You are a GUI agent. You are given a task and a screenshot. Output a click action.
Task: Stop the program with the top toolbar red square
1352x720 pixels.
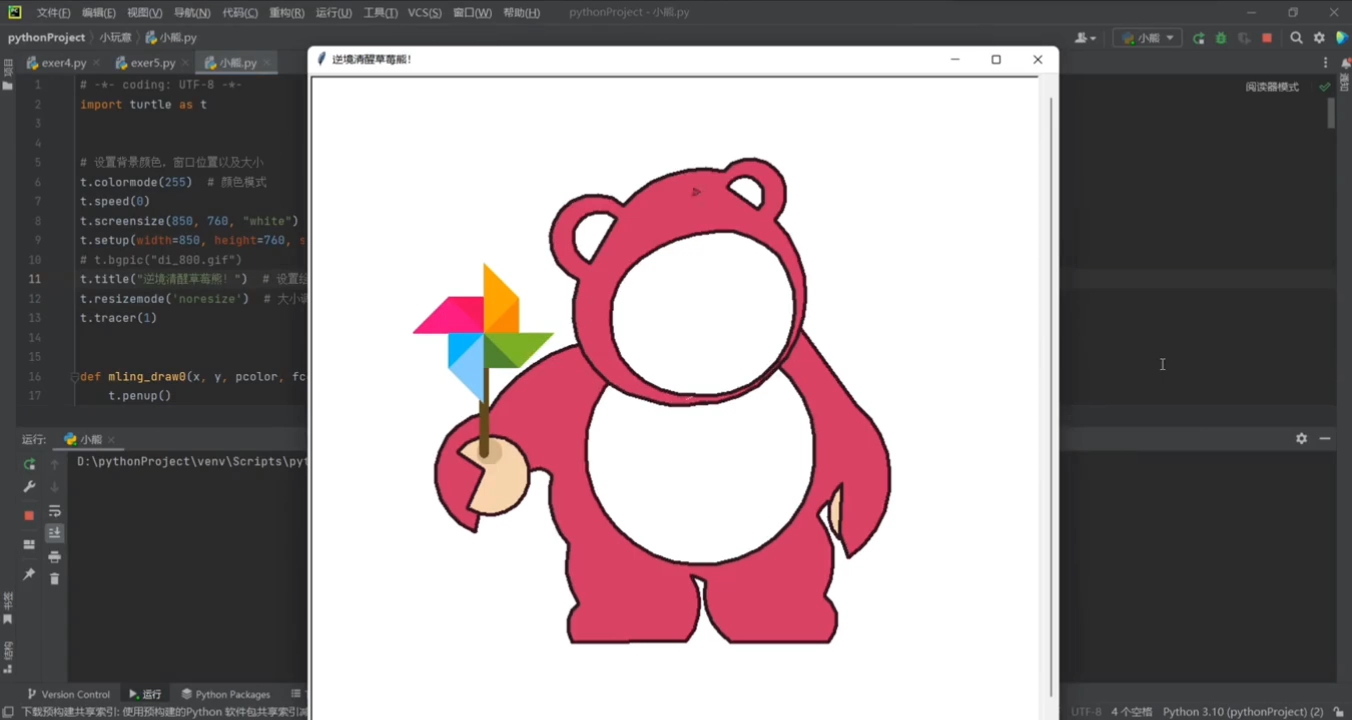[1267, 38]
